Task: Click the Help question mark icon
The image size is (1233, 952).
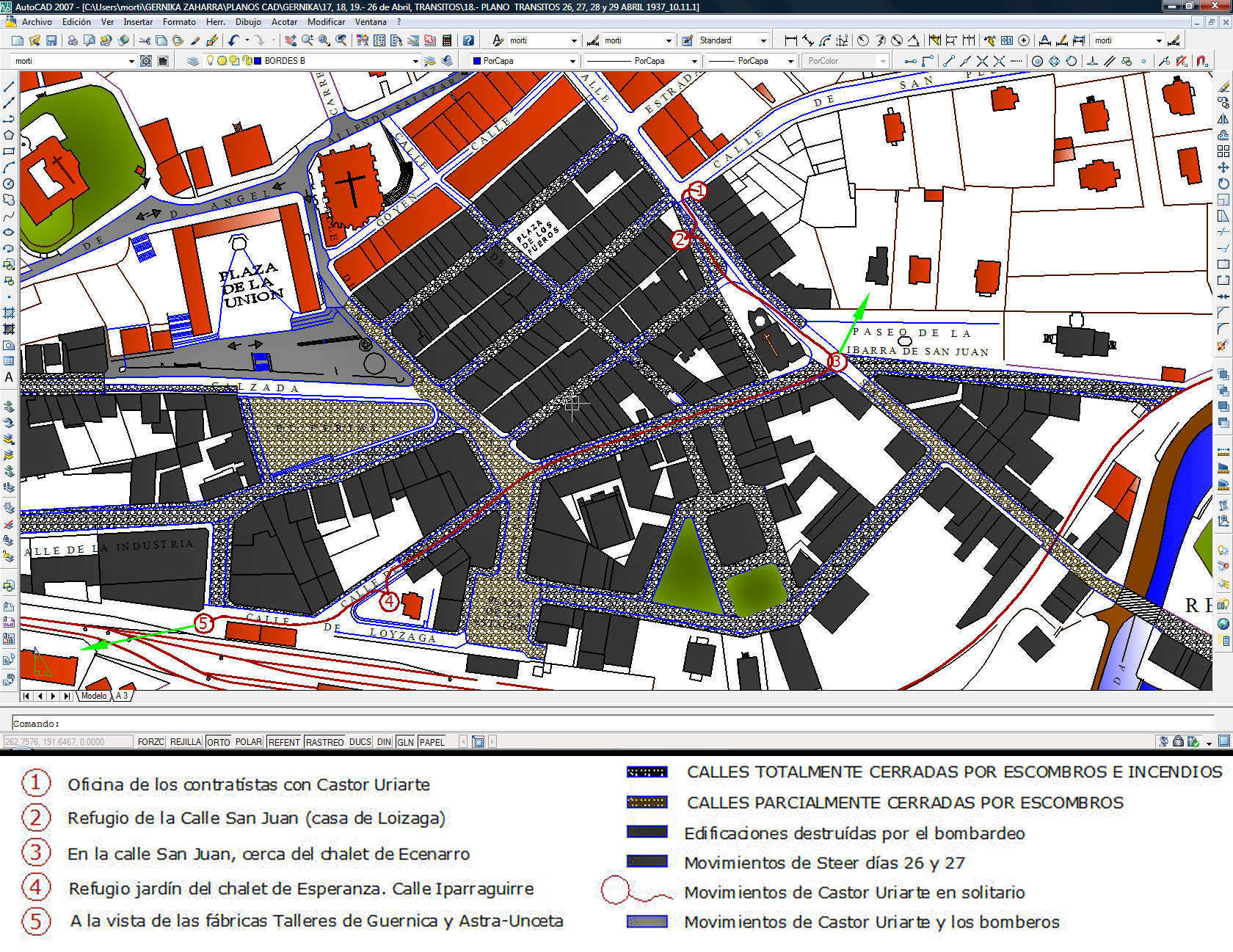Action: tap(468, 40)
